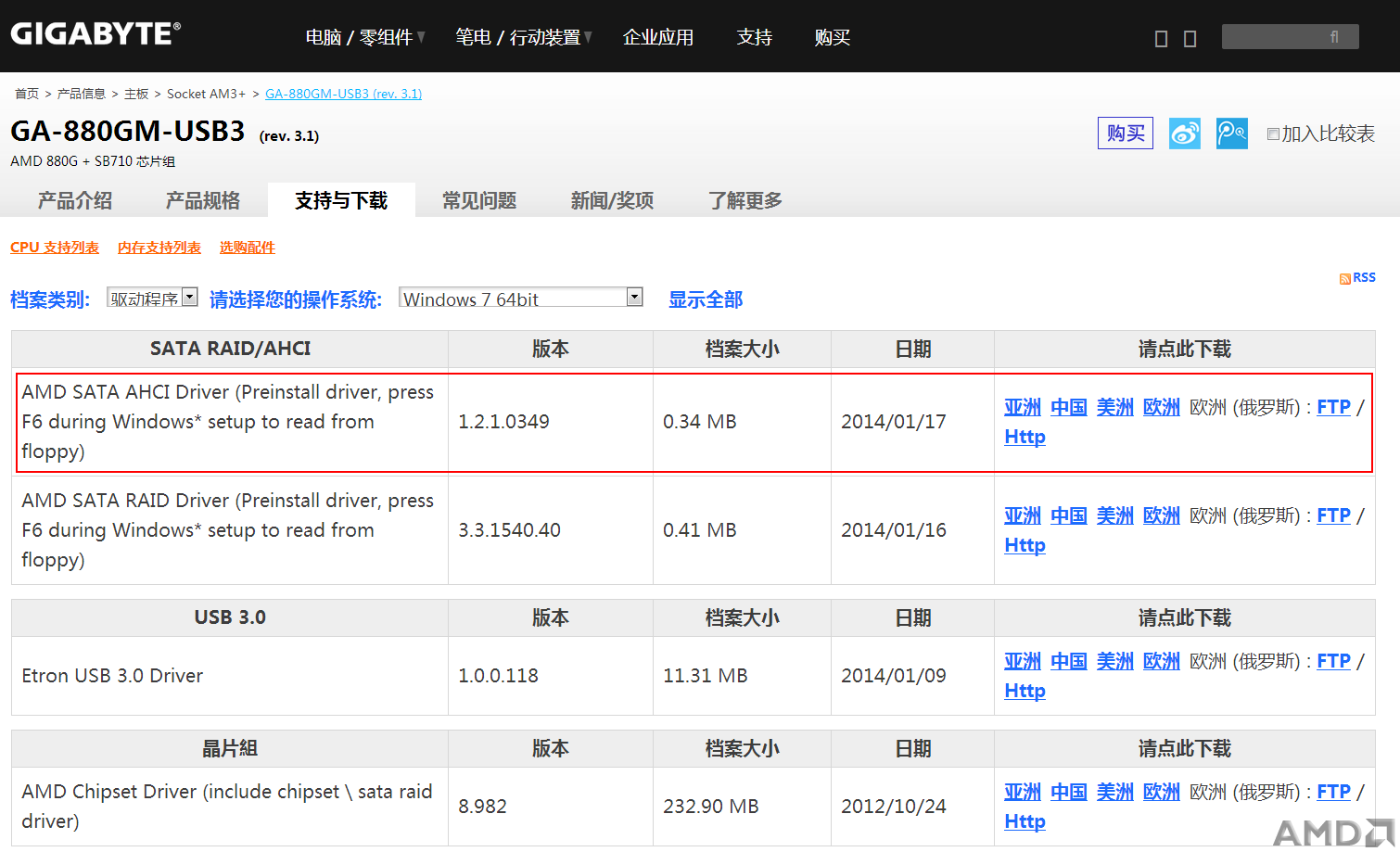This screenshot has height=852, width=1400.
Task: Click the SATA RAID/AHCI table header
Action: 230,349
